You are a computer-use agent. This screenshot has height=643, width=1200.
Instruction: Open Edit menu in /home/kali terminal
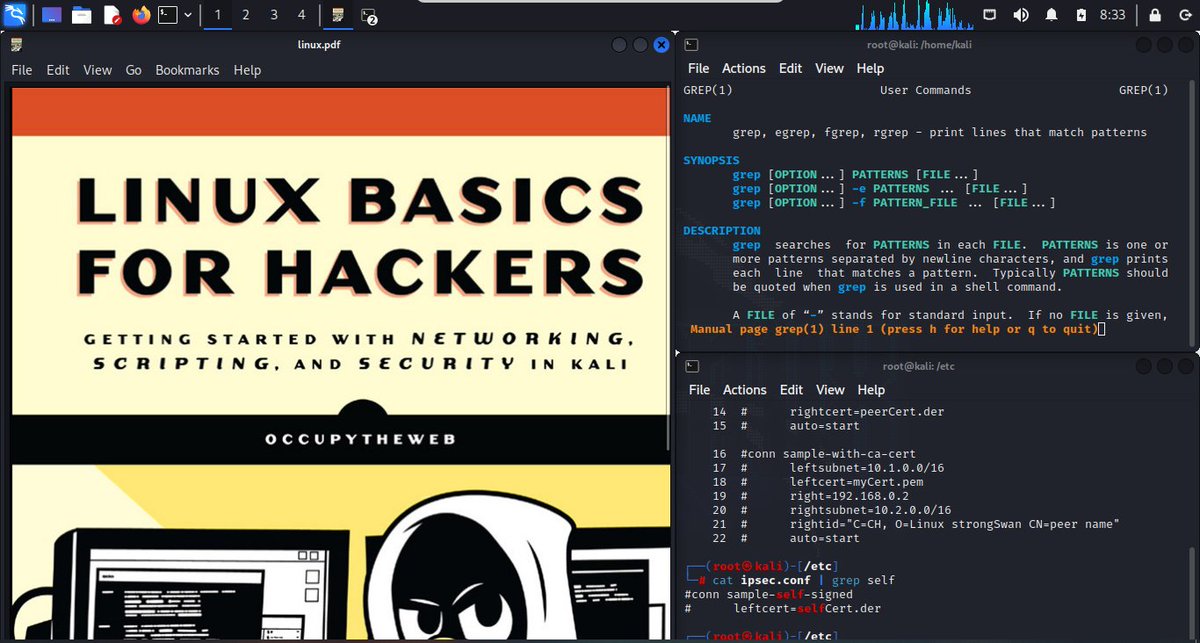click(791, 68)
